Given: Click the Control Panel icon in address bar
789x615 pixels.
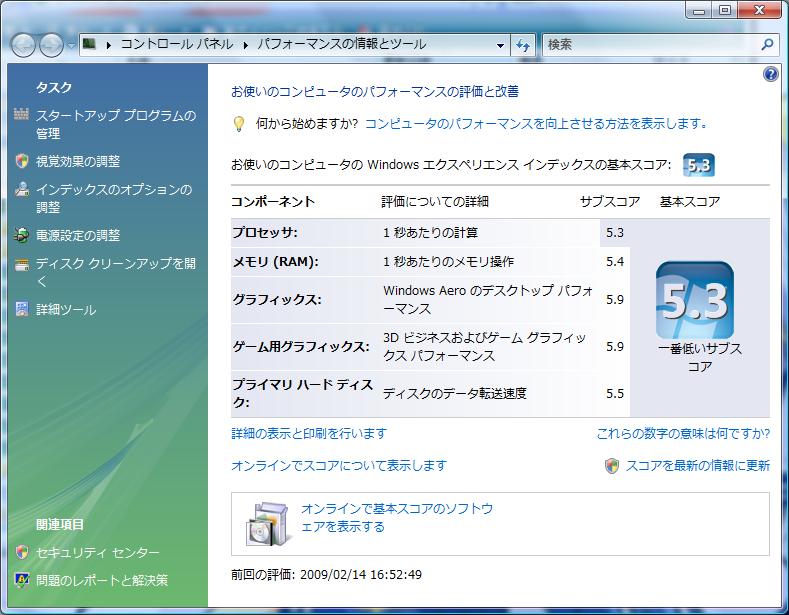Looking at the screenshot, I should (90, 44).
